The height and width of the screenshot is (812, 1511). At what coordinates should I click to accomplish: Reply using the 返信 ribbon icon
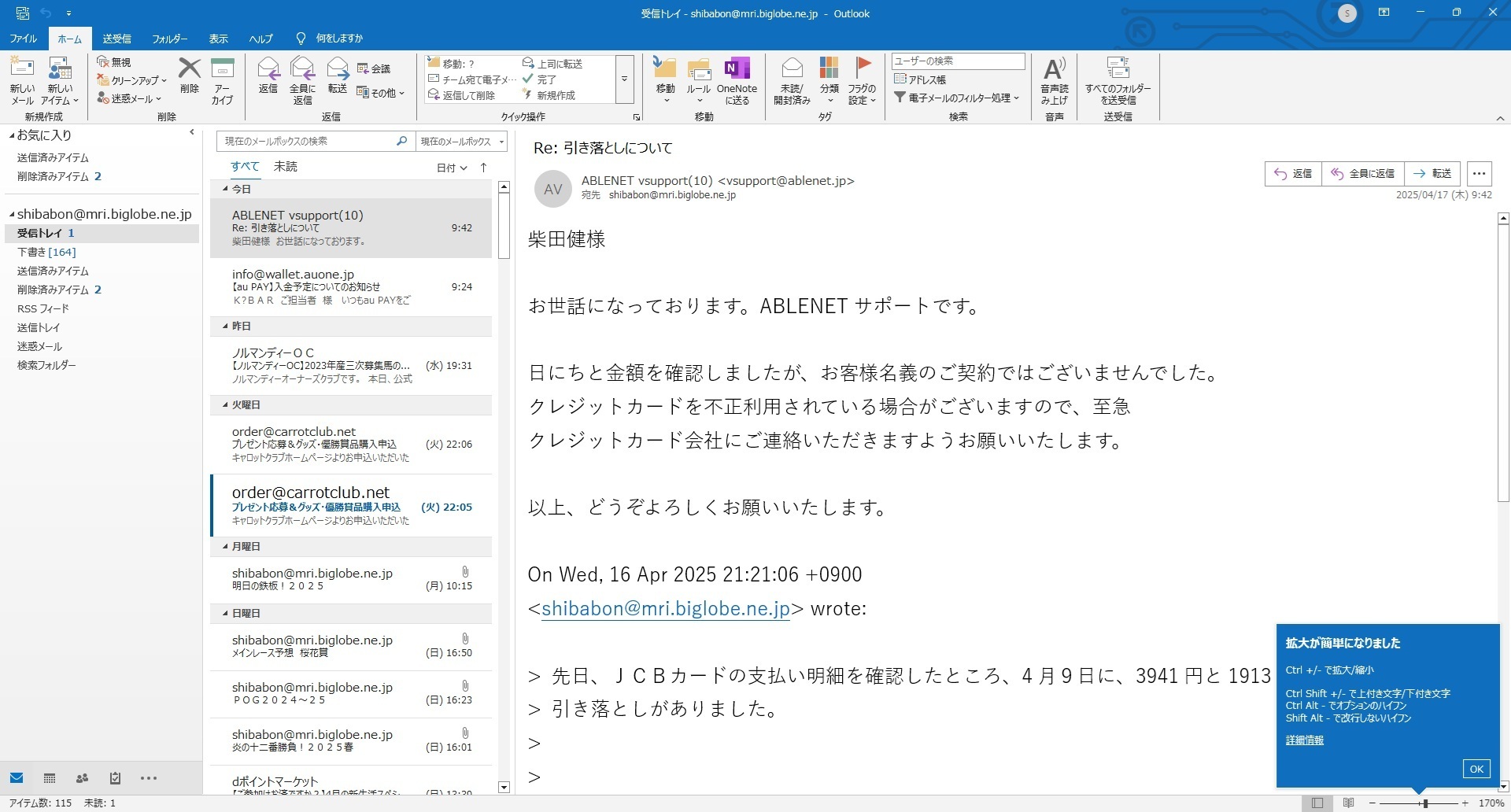[x=268, y=76]
